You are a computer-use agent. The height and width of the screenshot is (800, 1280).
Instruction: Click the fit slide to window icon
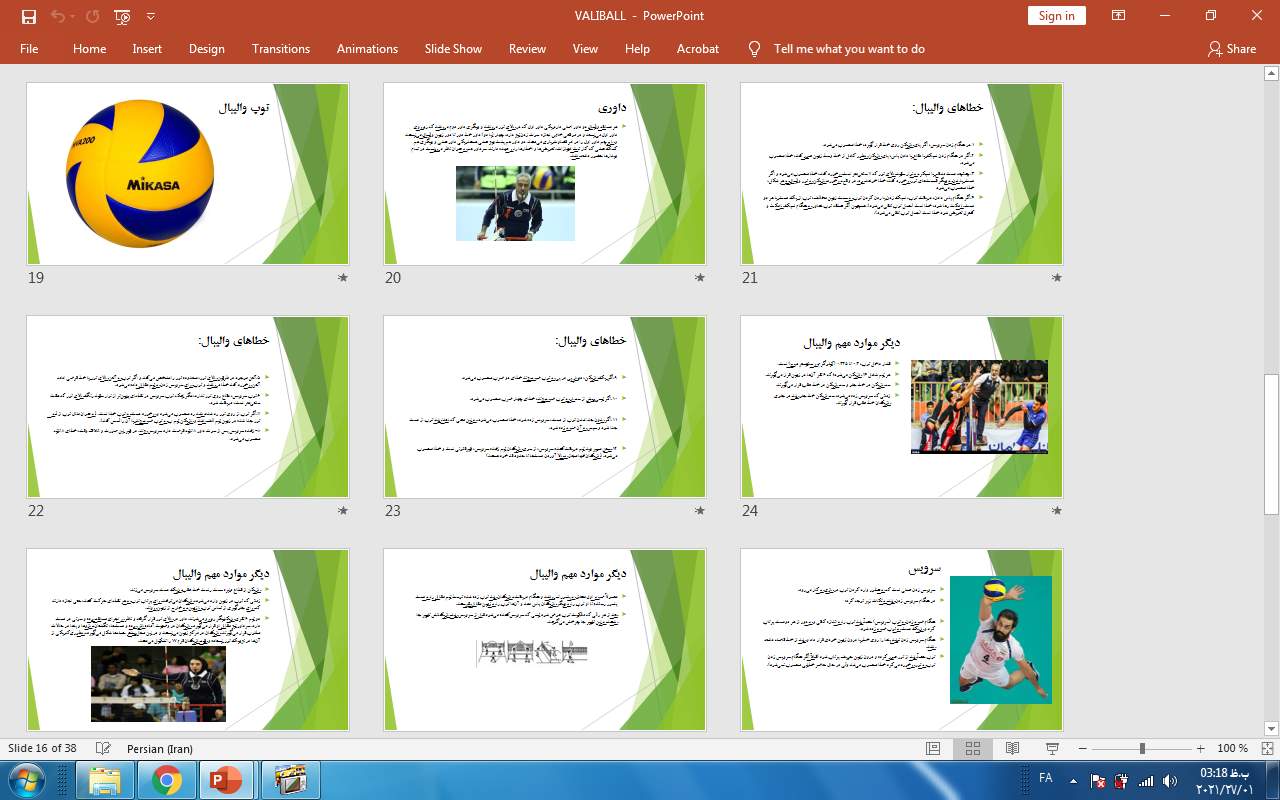click(x=1268, y=748)
